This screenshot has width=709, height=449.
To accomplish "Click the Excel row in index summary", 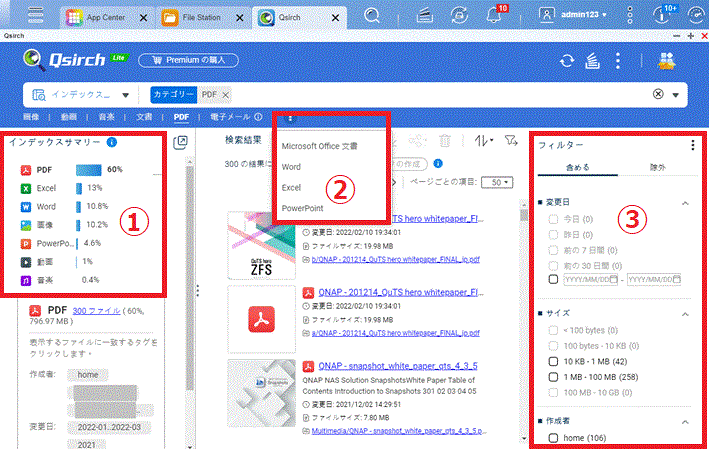I will pyautogui.click(x=61, y=189).
